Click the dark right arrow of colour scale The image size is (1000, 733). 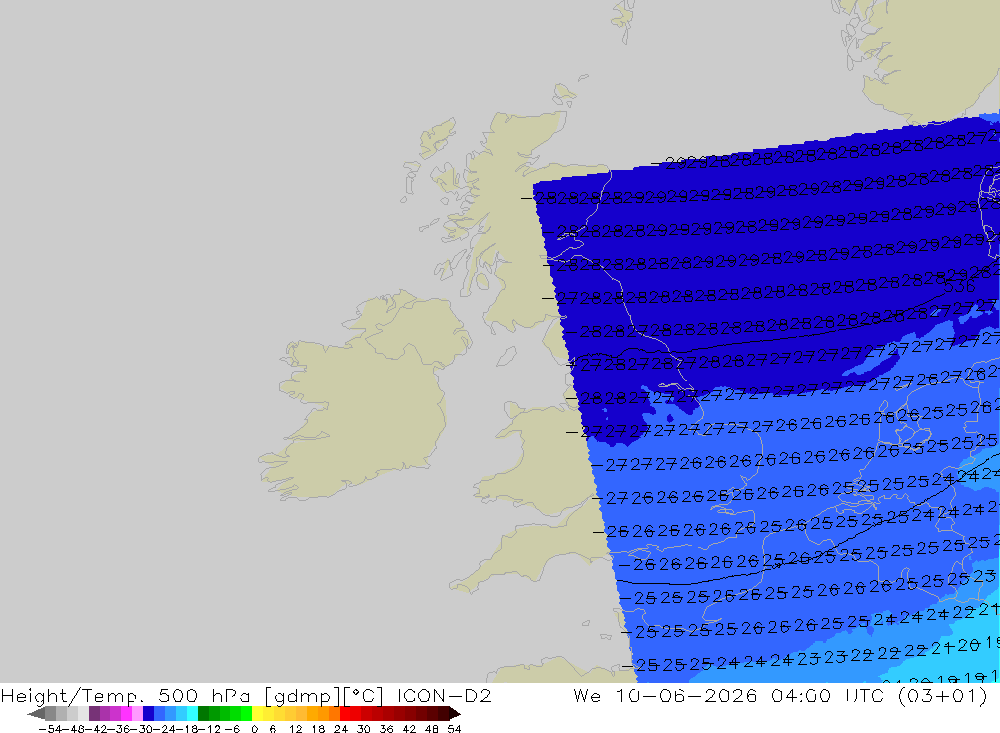pyautogui.click(x=455, y=713)
